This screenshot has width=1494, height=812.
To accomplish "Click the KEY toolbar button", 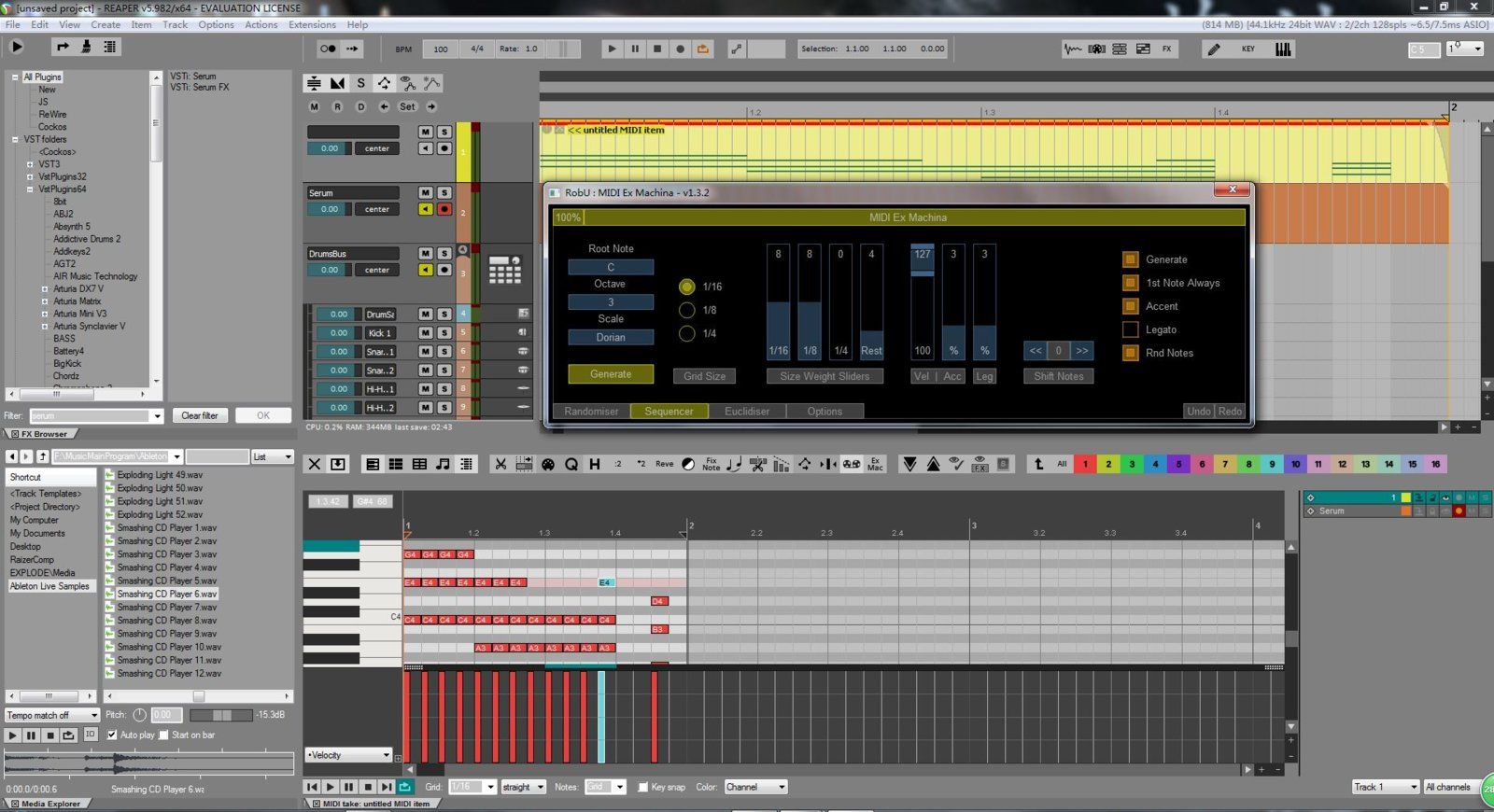I will [x=1248, y=49].
